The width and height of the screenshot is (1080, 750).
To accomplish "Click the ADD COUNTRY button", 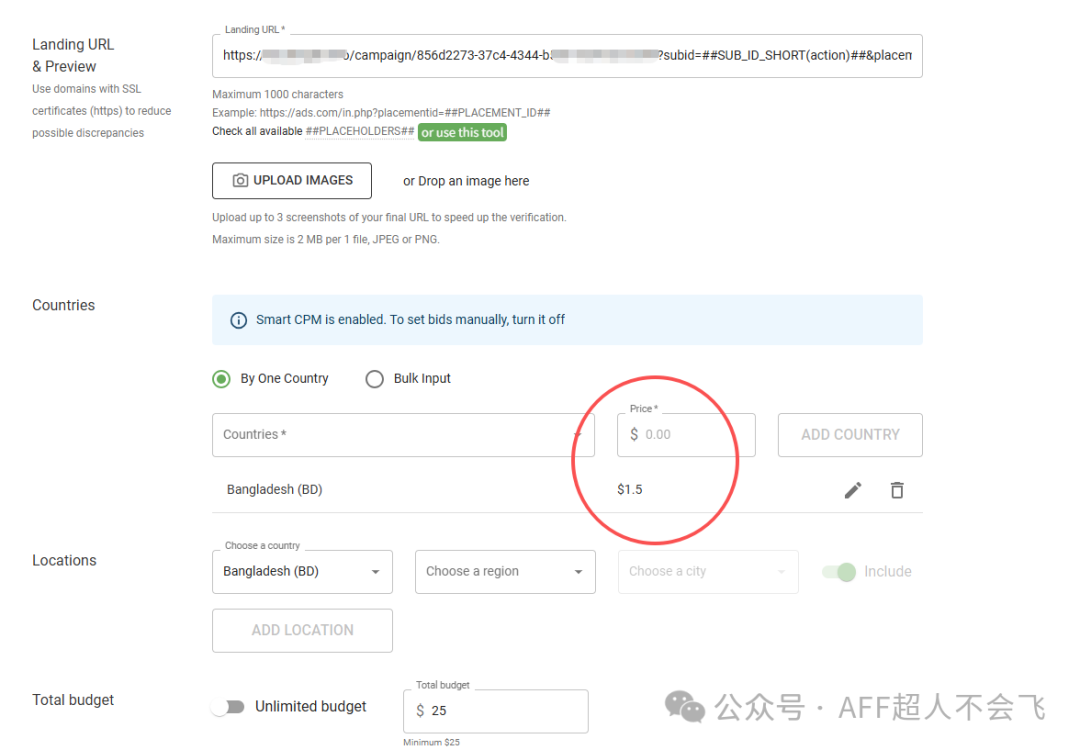I will click(x=850, y=435).
